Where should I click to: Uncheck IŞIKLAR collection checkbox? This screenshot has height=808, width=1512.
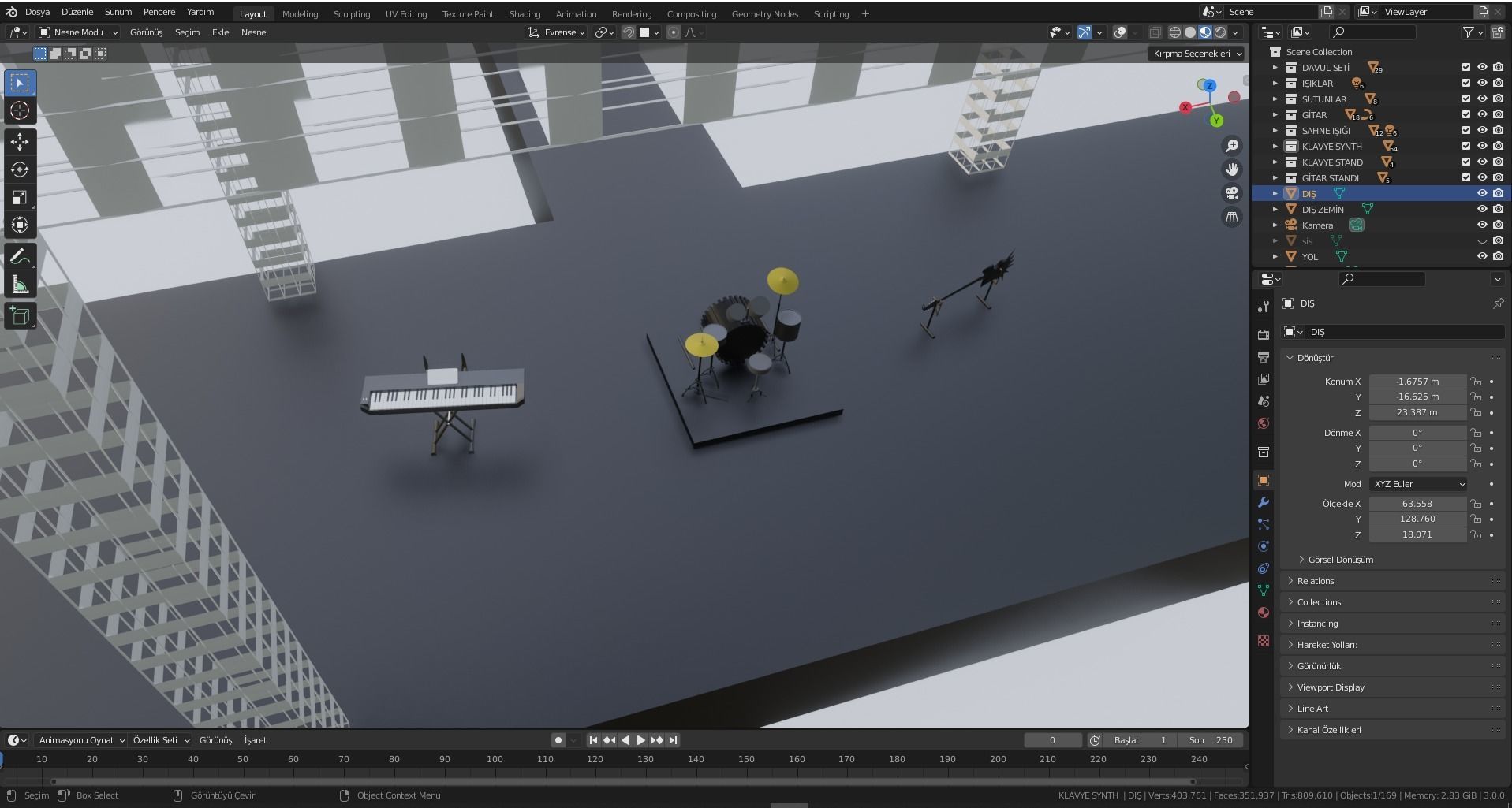click(x=1465, y=84)
